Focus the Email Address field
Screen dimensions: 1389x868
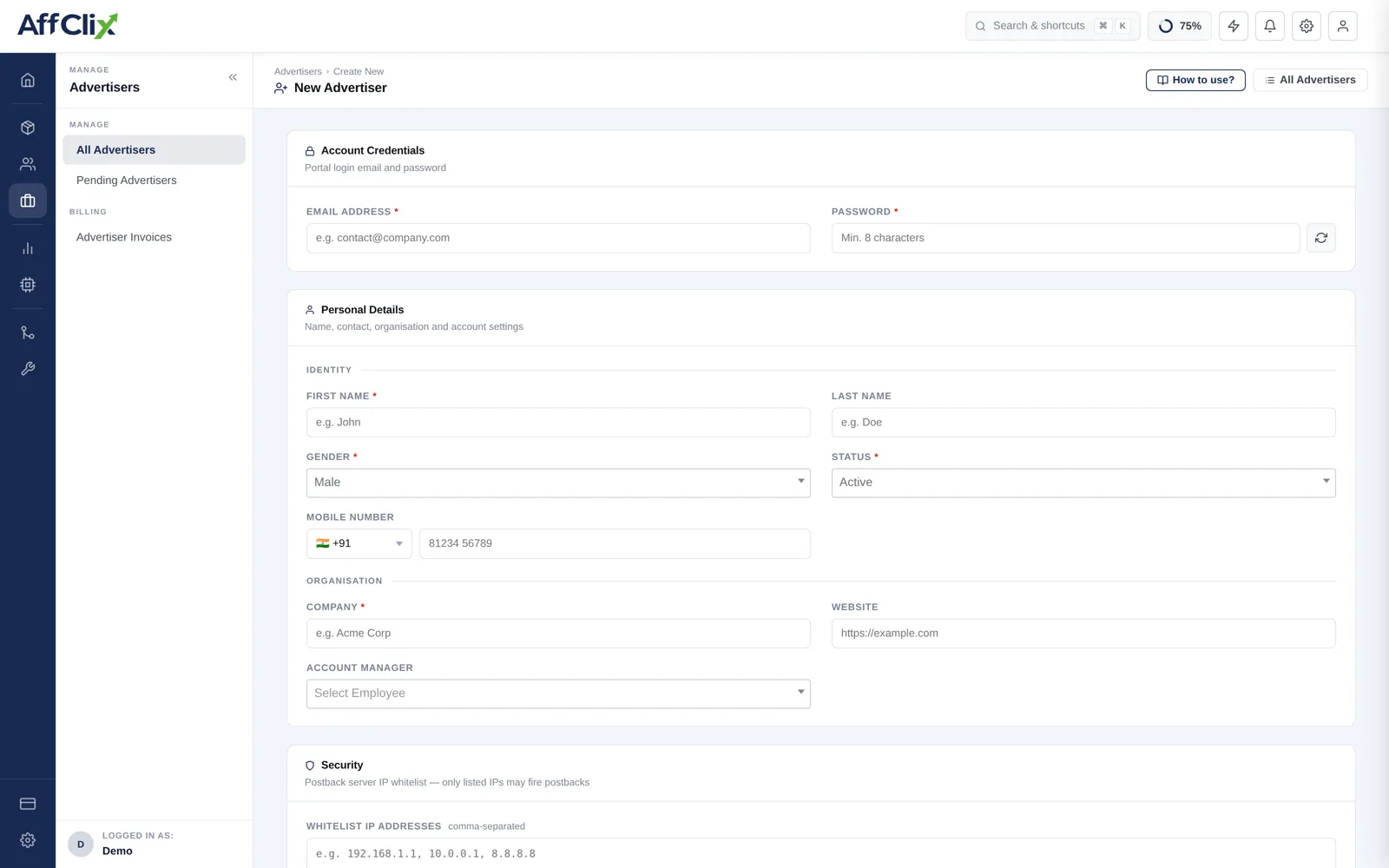tap(558, 238)
